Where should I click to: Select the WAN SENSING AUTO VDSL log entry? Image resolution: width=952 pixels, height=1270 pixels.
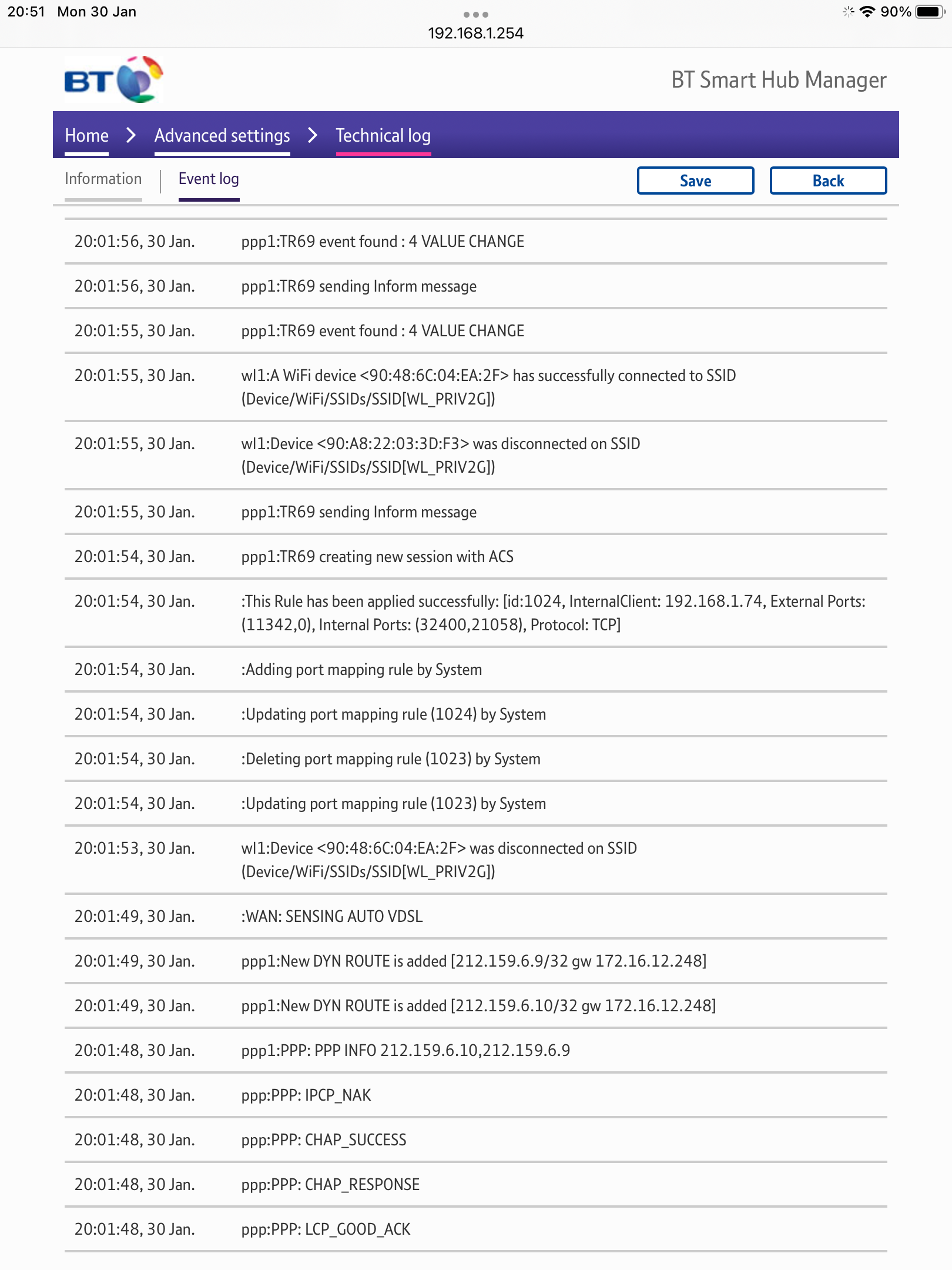pos(476,915)
